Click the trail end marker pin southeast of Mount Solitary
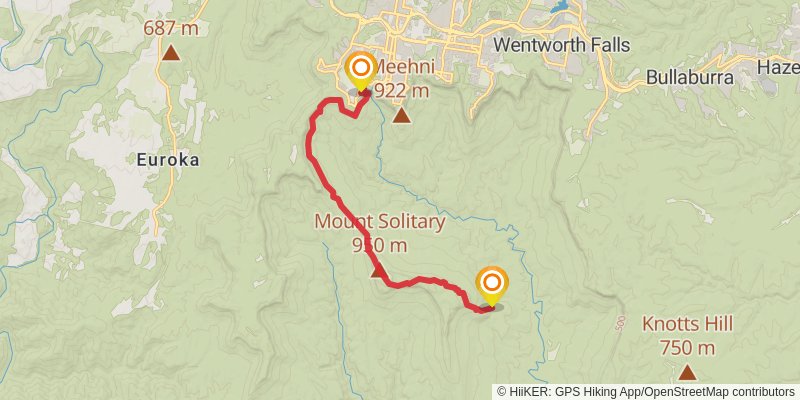800x400 pixels. click(492, 286)
